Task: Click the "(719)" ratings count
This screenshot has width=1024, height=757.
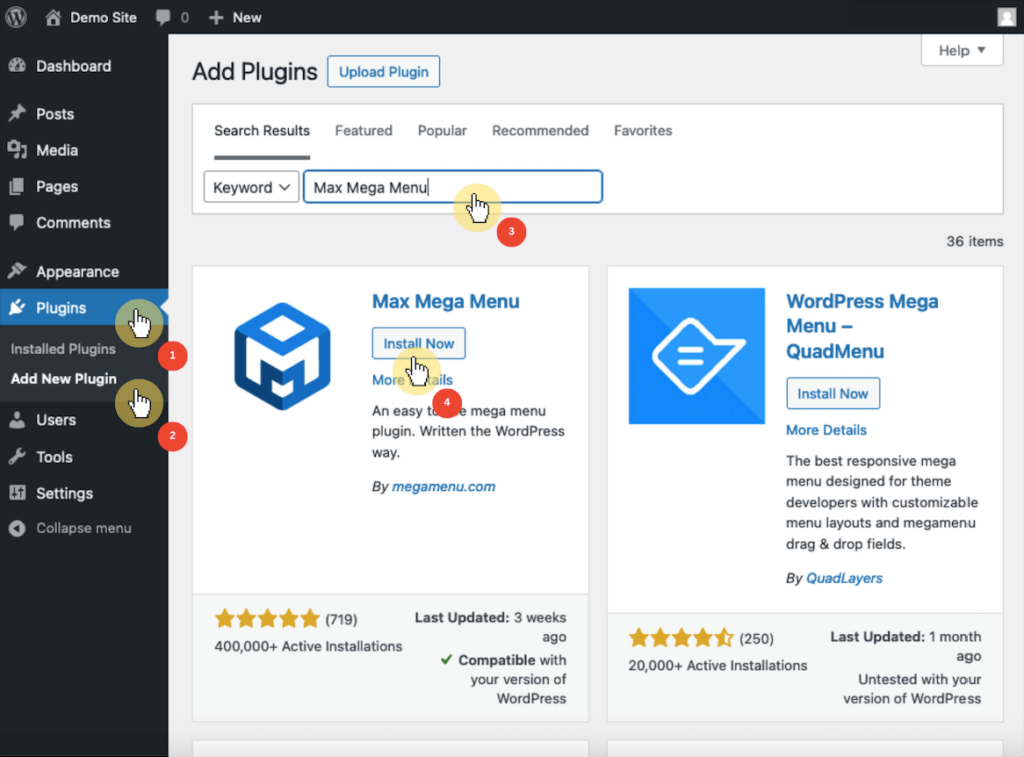Action: (342, 619)
